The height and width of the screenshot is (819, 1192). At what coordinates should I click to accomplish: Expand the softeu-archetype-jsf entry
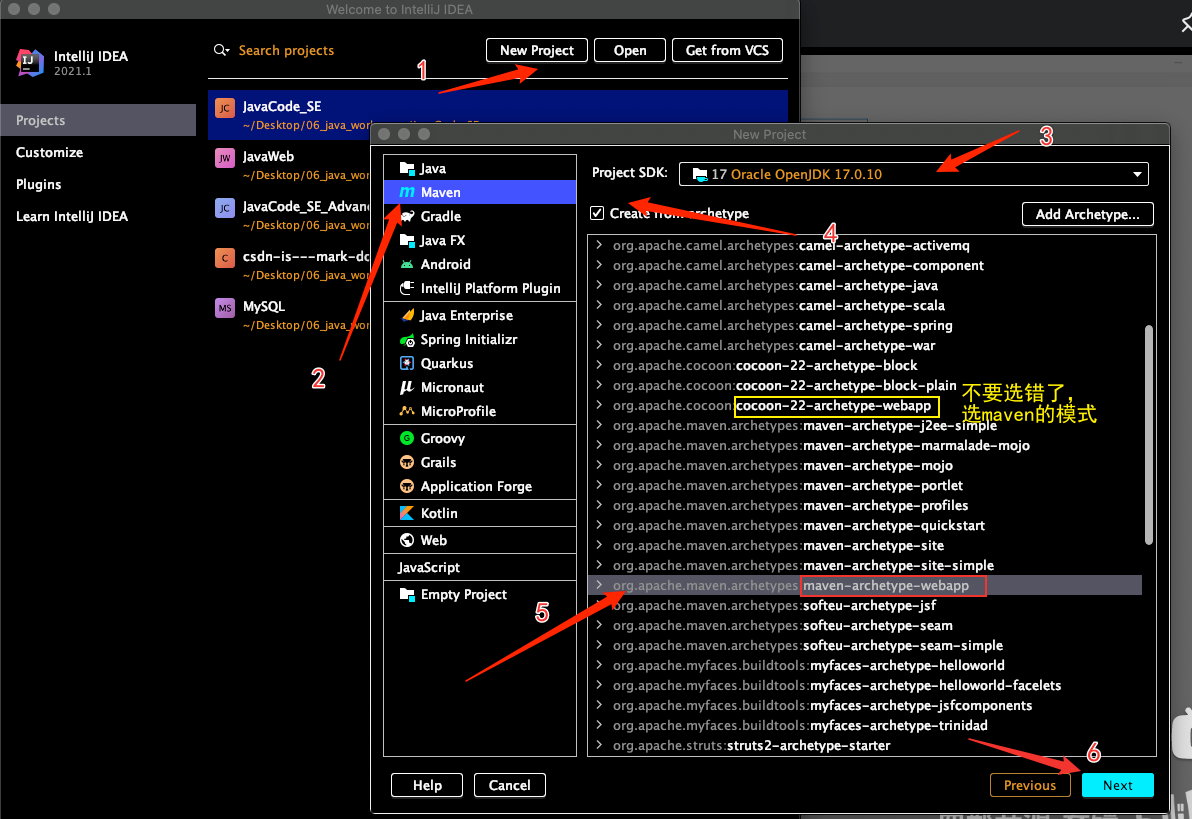pos(599,605)
